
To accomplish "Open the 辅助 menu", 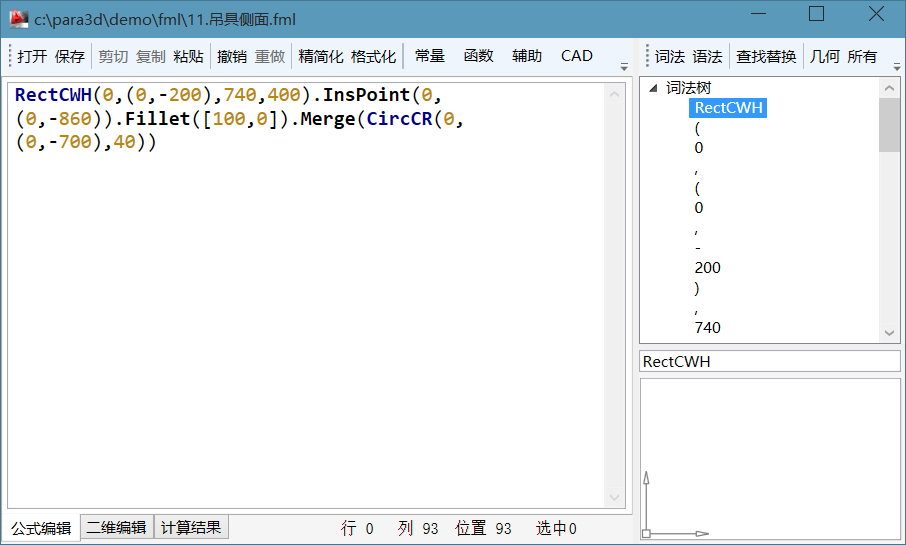I will pos(527,55).
